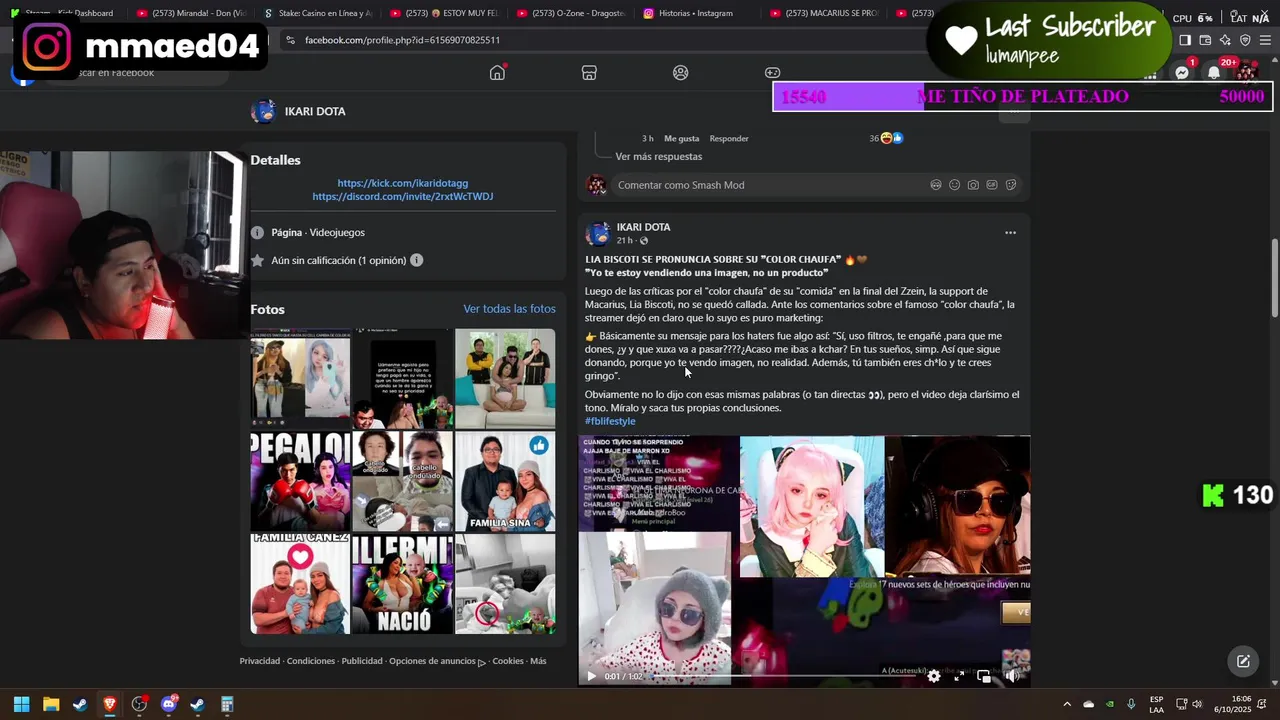This screenshot has height=720, width=1280.
Task: Open Brave browser in the taskbar
Action: pyautogui.click(x=110, y=705)
